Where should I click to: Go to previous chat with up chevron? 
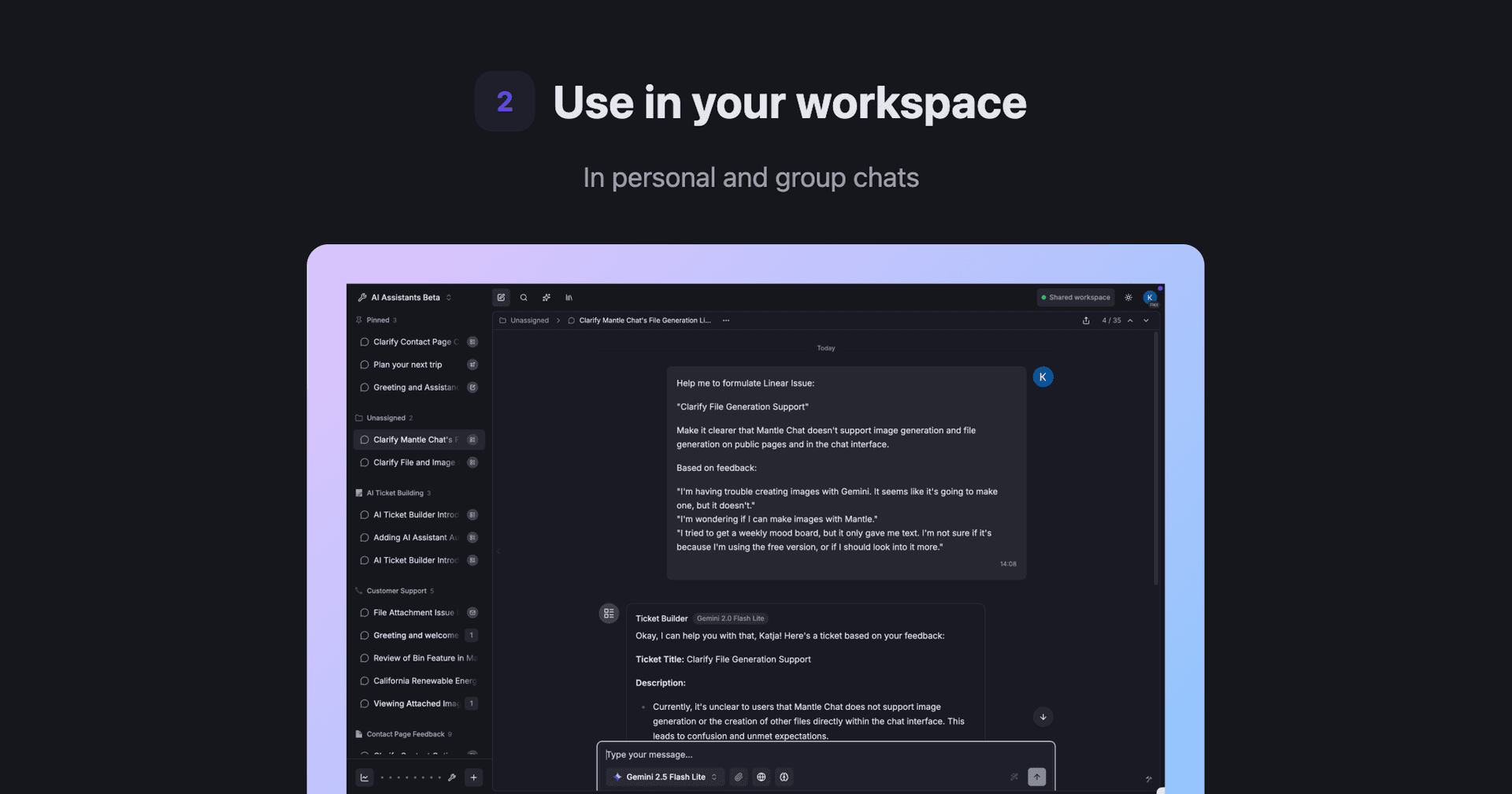[x=1130, y=321]
